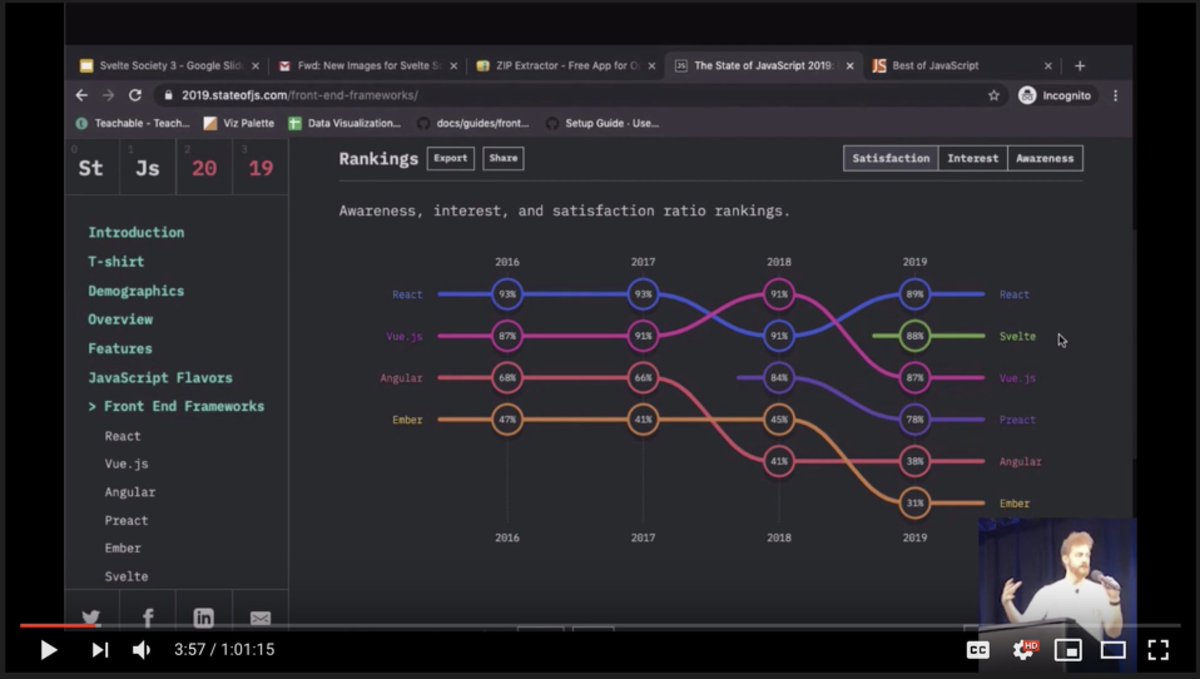This screenshot has width=1200, height=679.
Task: Open Svelte subsection in sidebar
Action: (126, 576)
